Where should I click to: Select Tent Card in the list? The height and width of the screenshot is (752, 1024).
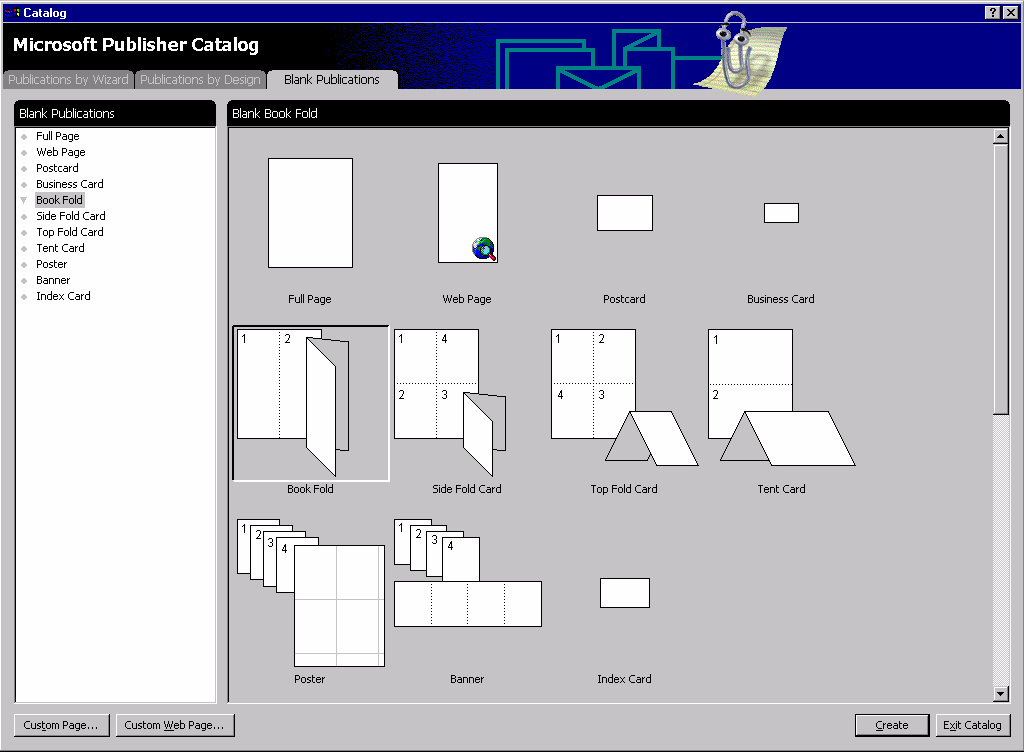[60, 248]
